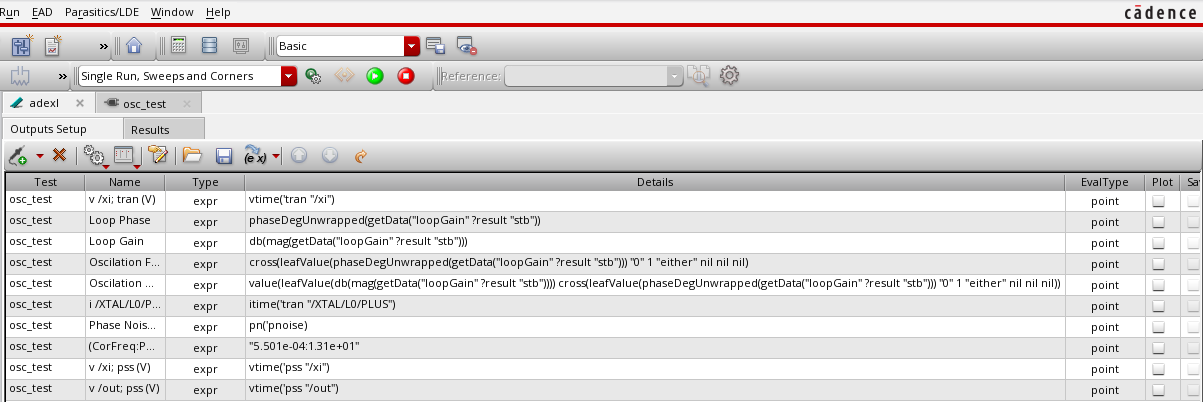Click the magnifier icon next to Reference
The height and width of the screenshot is (402, 1203).
(x=698, y=76)
